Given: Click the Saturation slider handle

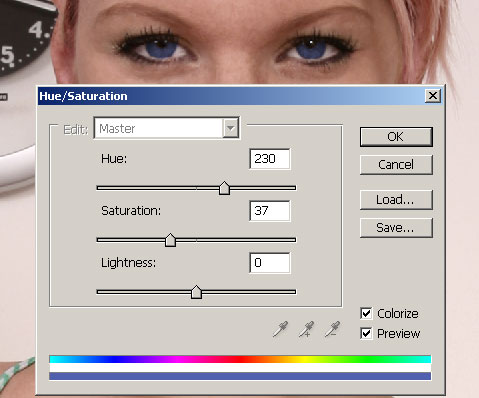Looking at the screenshot, I should point(170,240).
